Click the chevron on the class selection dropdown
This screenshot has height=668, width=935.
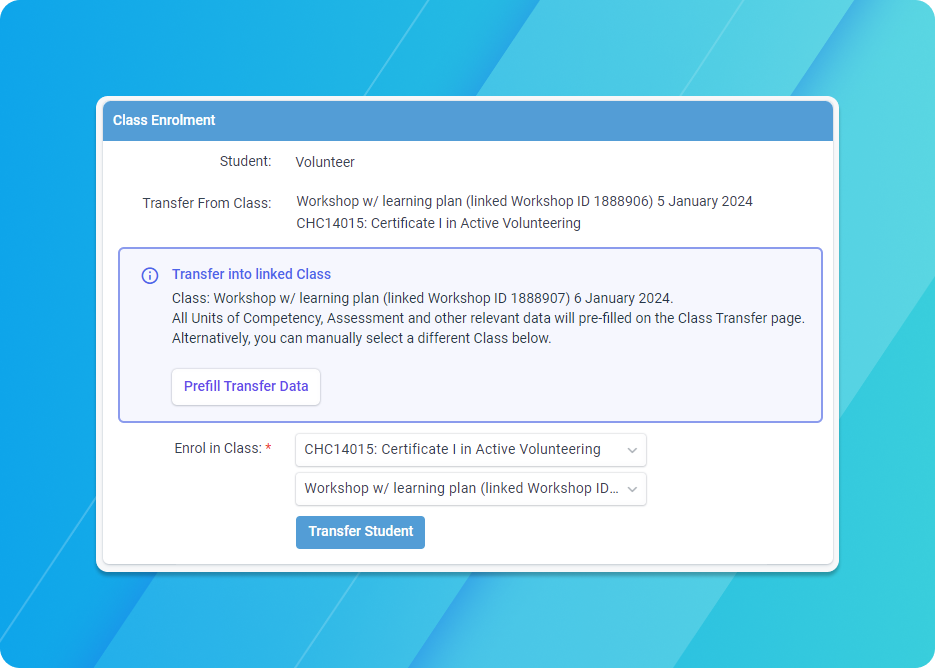pos(632,489)
